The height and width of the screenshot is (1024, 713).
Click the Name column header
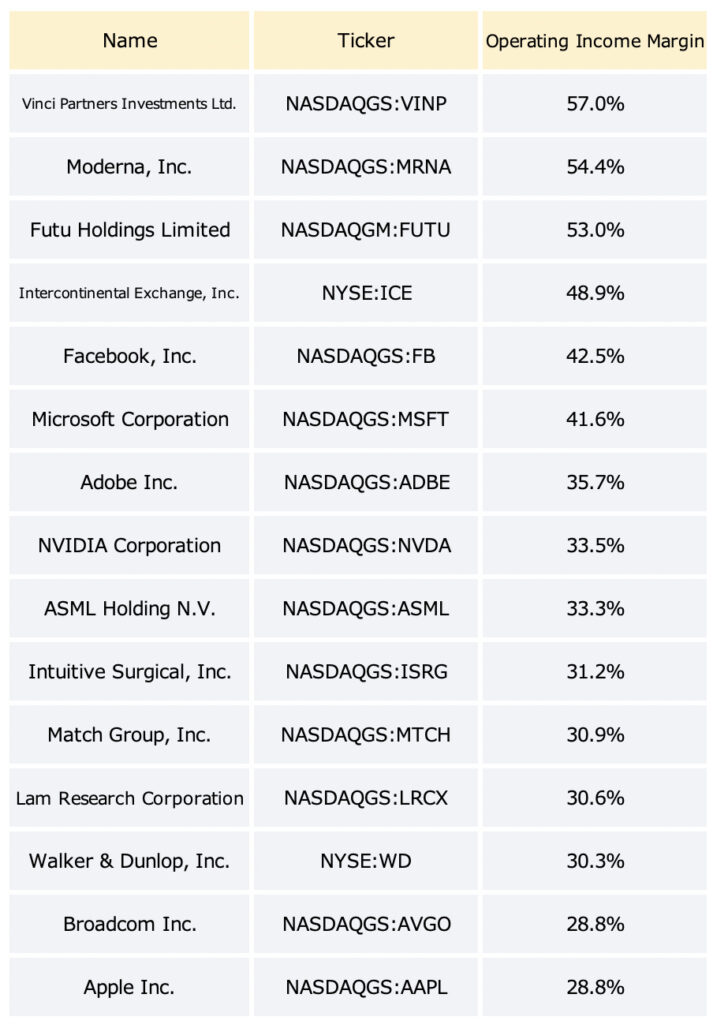click(x=129, y=40)
